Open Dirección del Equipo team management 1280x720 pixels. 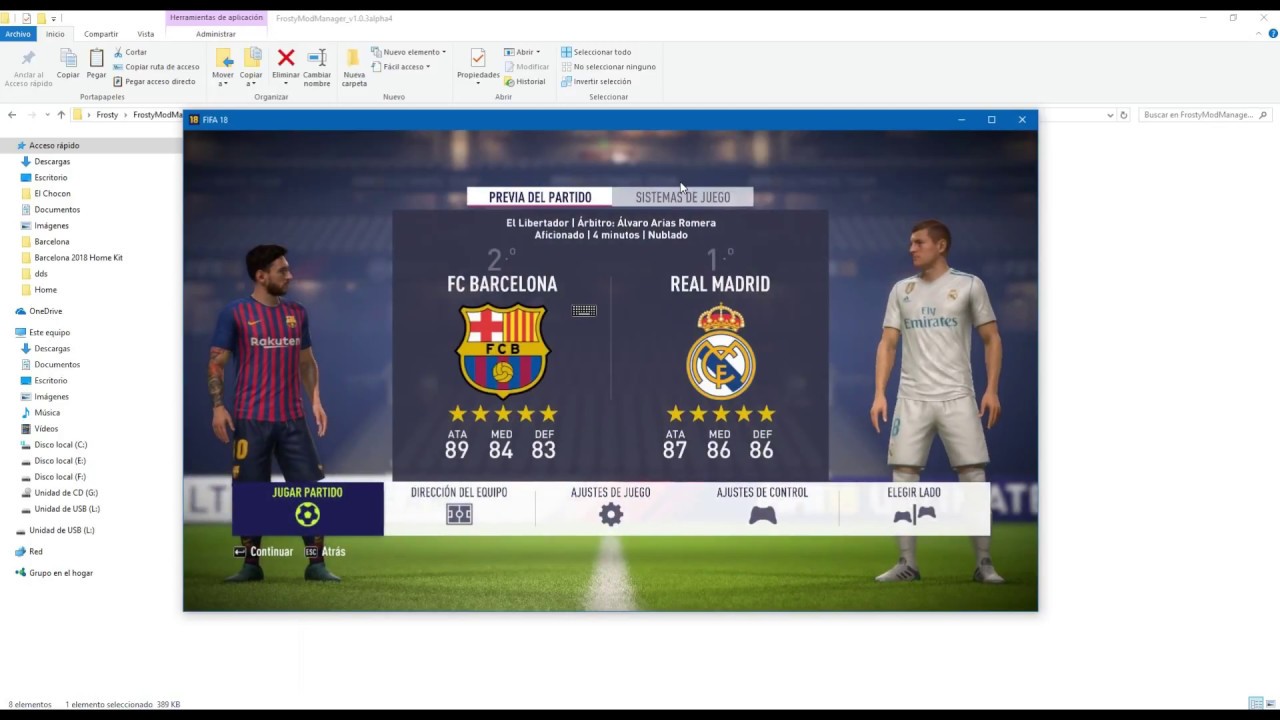pos(459,508)
